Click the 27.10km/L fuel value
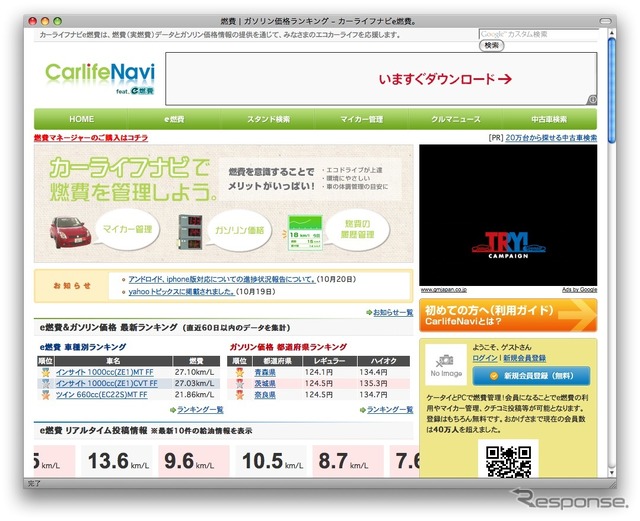This screenshot has height=521, width=640. pos(194,372)
